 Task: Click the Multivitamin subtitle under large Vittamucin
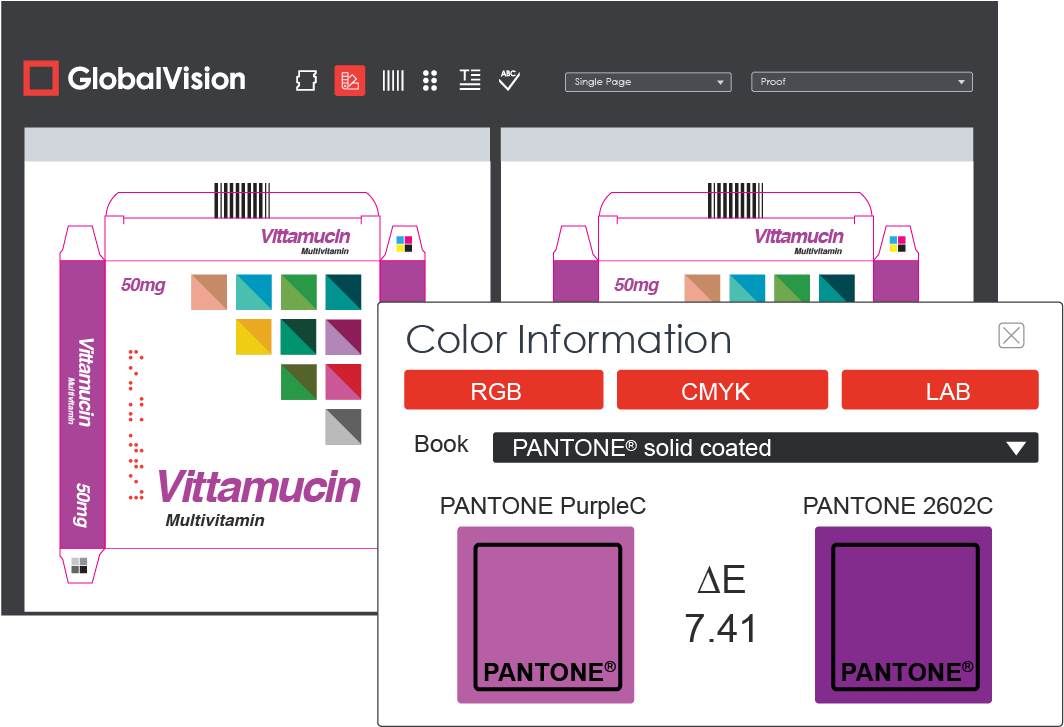[215, 521]
